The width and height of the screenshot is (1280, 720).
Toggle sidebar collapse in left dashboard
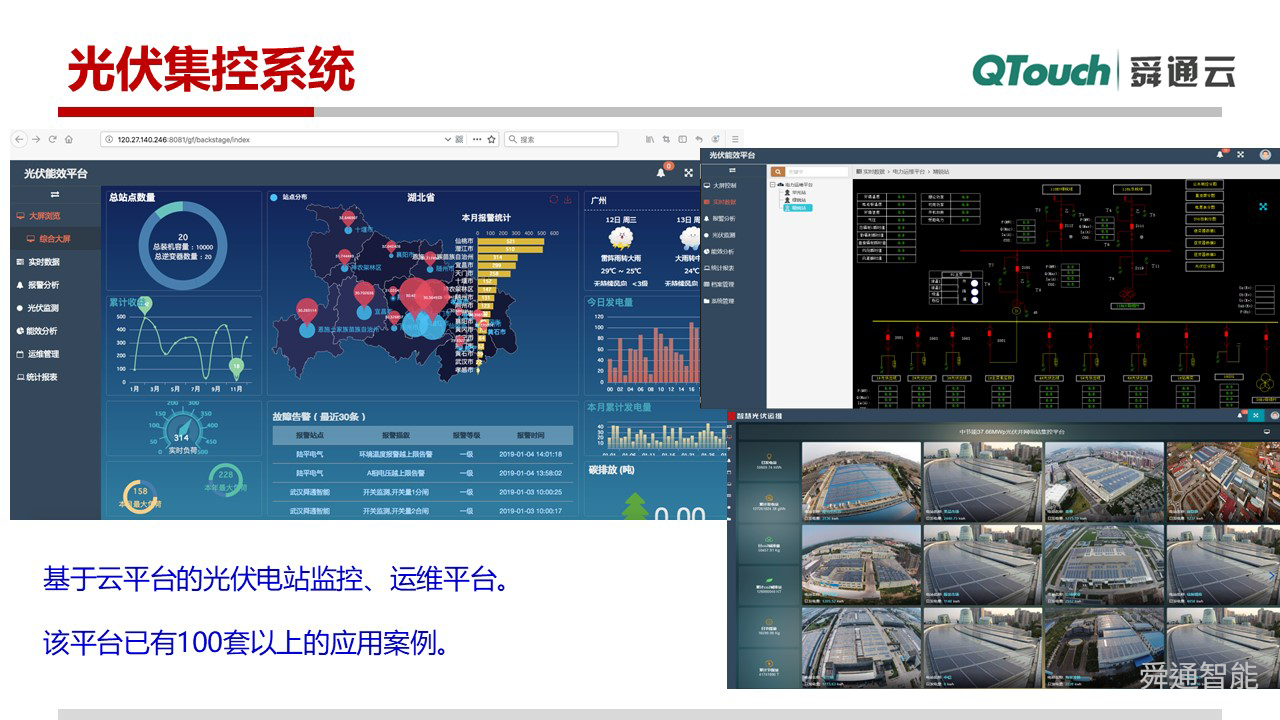tap(55, 194)
